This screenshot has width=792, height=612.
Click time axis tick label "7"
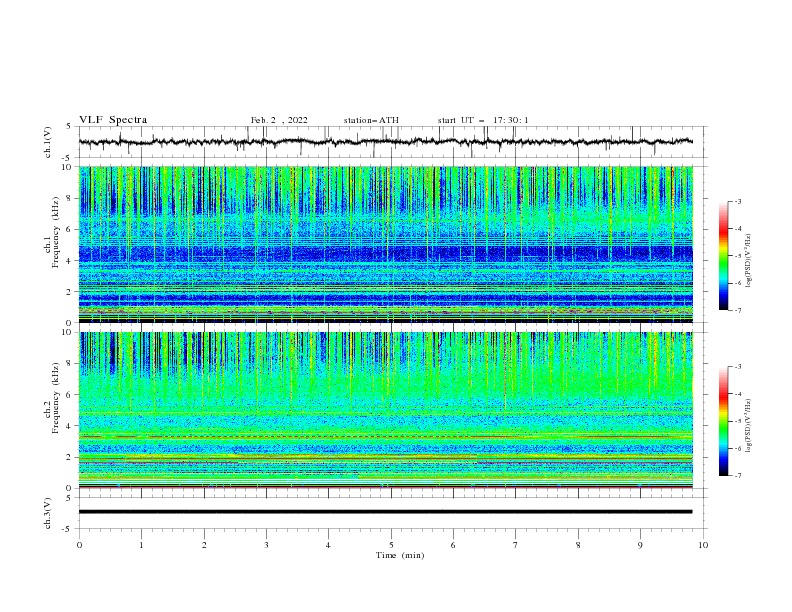516,545
